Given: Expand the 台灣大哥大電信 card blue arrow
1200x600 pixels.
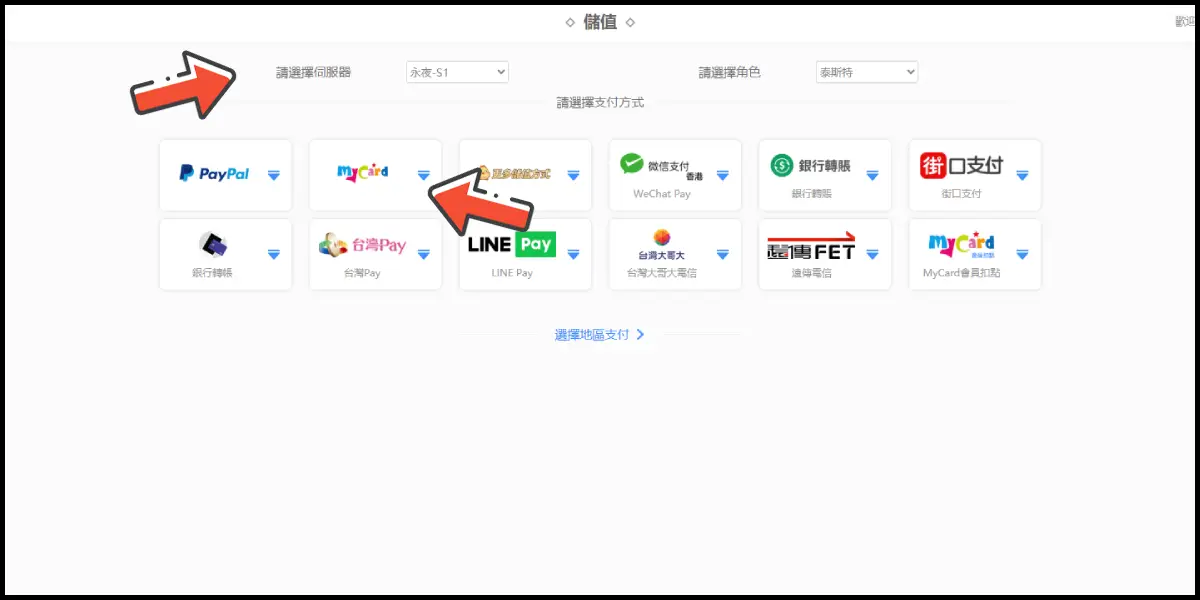Looking at the screenshot, I should click(x=723, y=254).
